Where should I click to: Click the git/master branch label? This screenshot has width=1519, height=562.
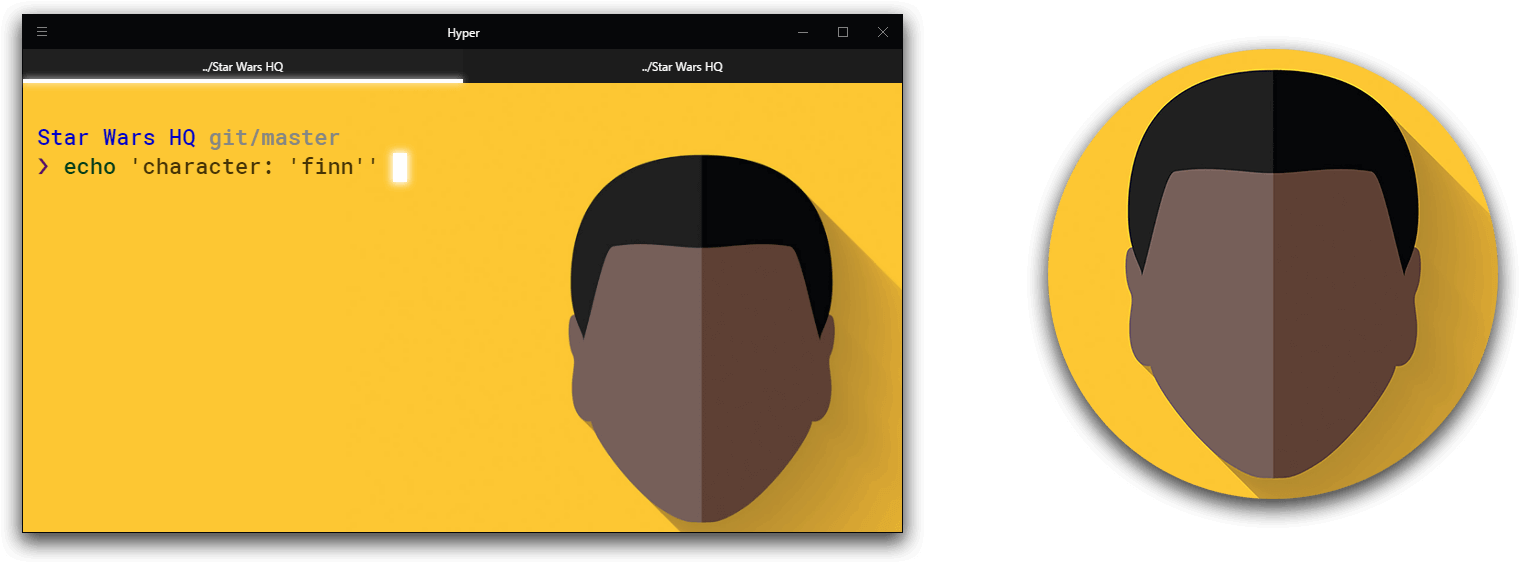coord(274,138)
